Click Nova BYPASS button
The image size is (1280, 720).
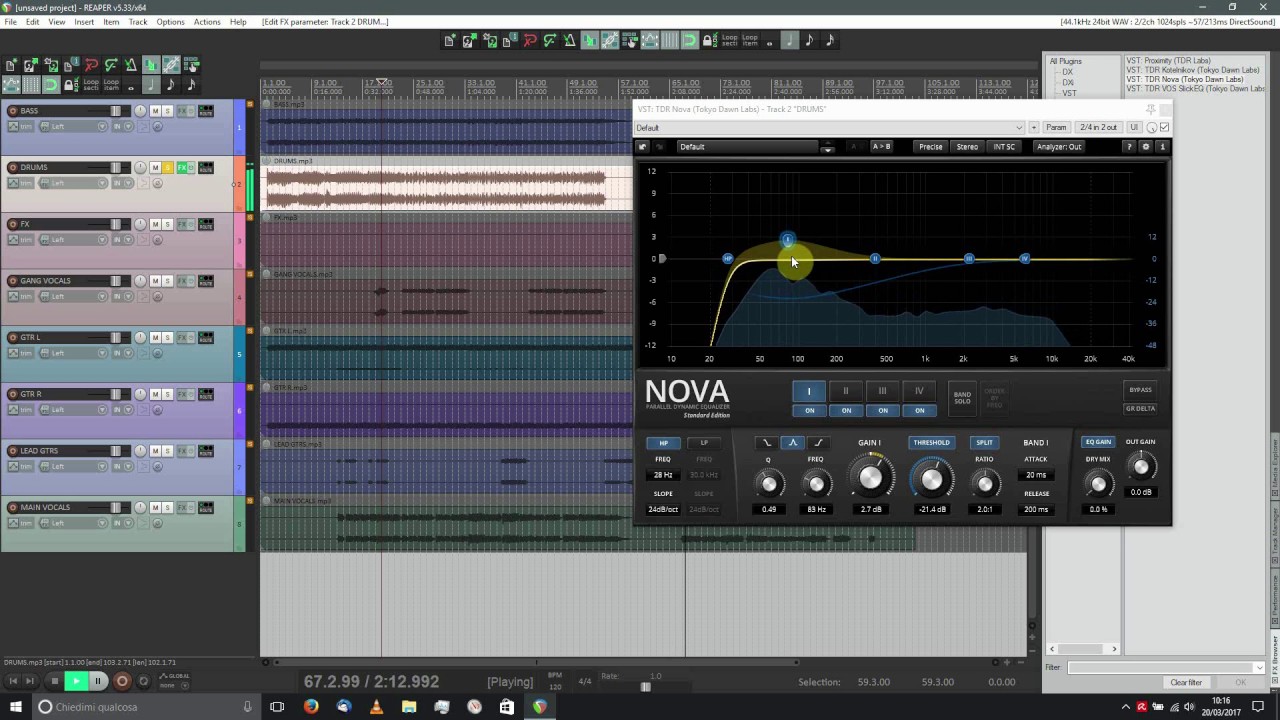pos(1140,390)
